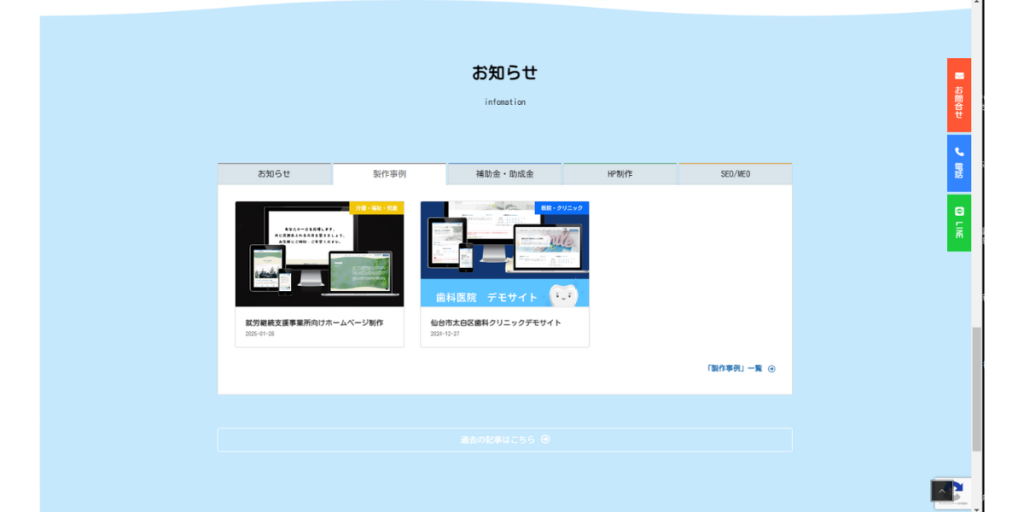This screenshot has height=512, width=1024.
Task: Click the scroll-to-top arrow button
Action: coord(942,491)
